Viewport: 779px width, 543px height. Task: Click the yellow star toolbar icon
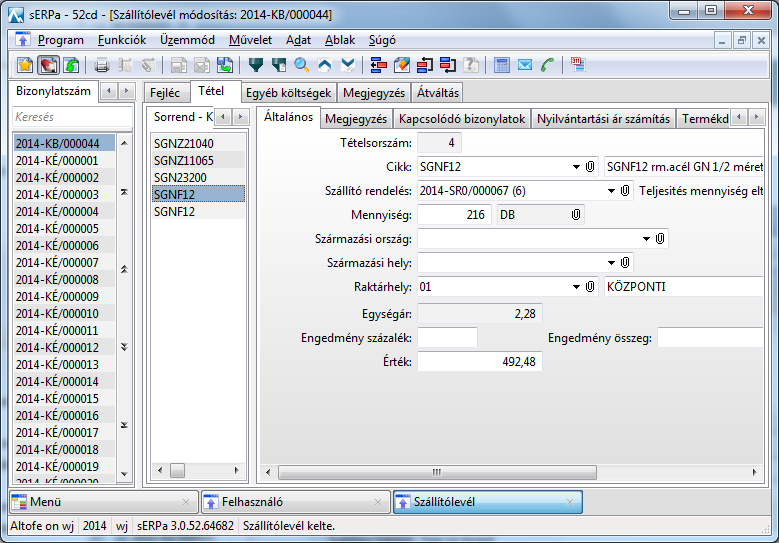(25, 65)
